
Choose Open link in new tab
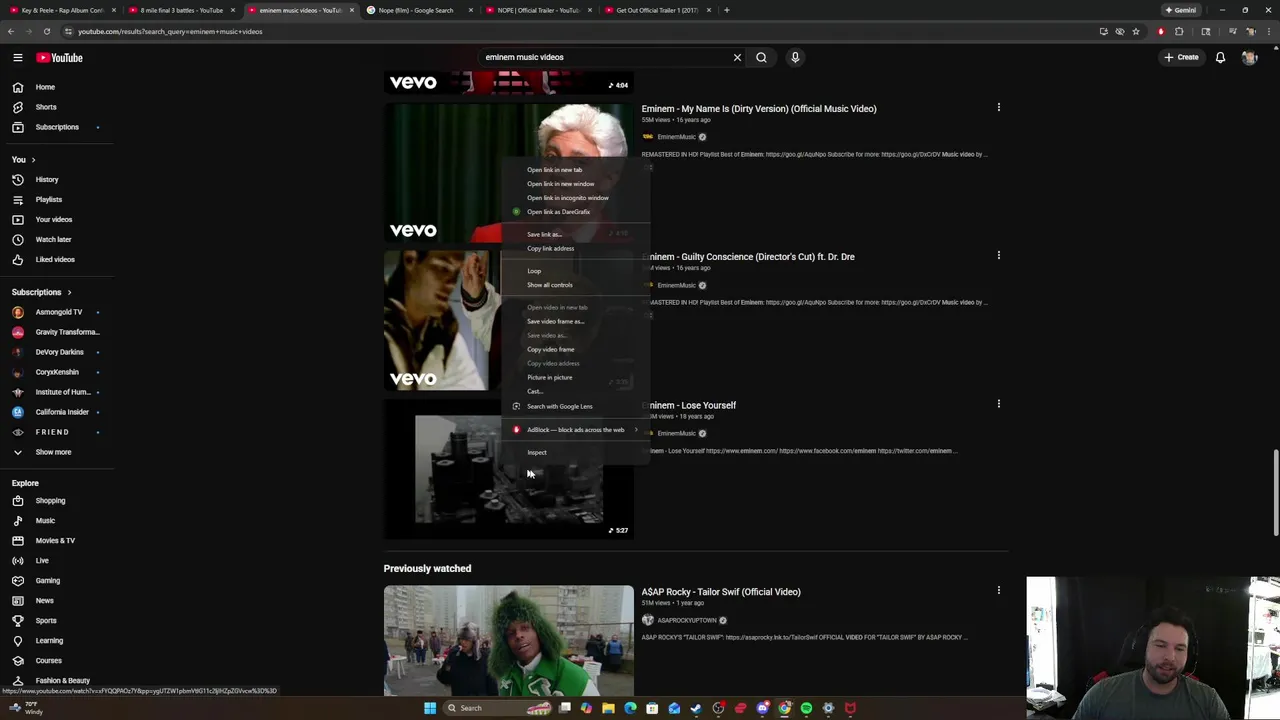tap(576, 170)
